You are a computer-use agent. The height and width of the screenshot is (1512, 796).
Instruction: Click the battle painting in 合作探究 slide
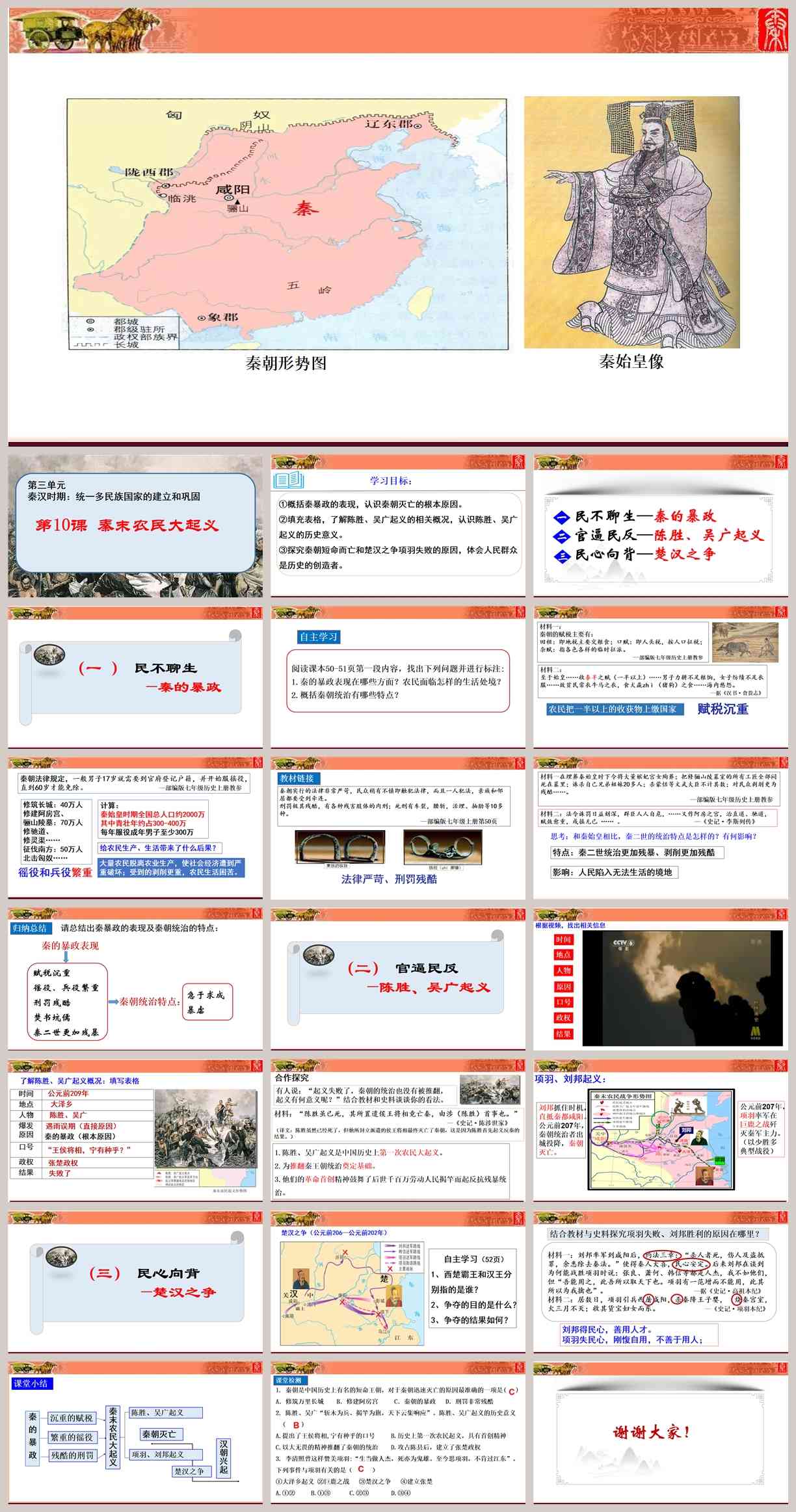click(x=490, y=1089)
